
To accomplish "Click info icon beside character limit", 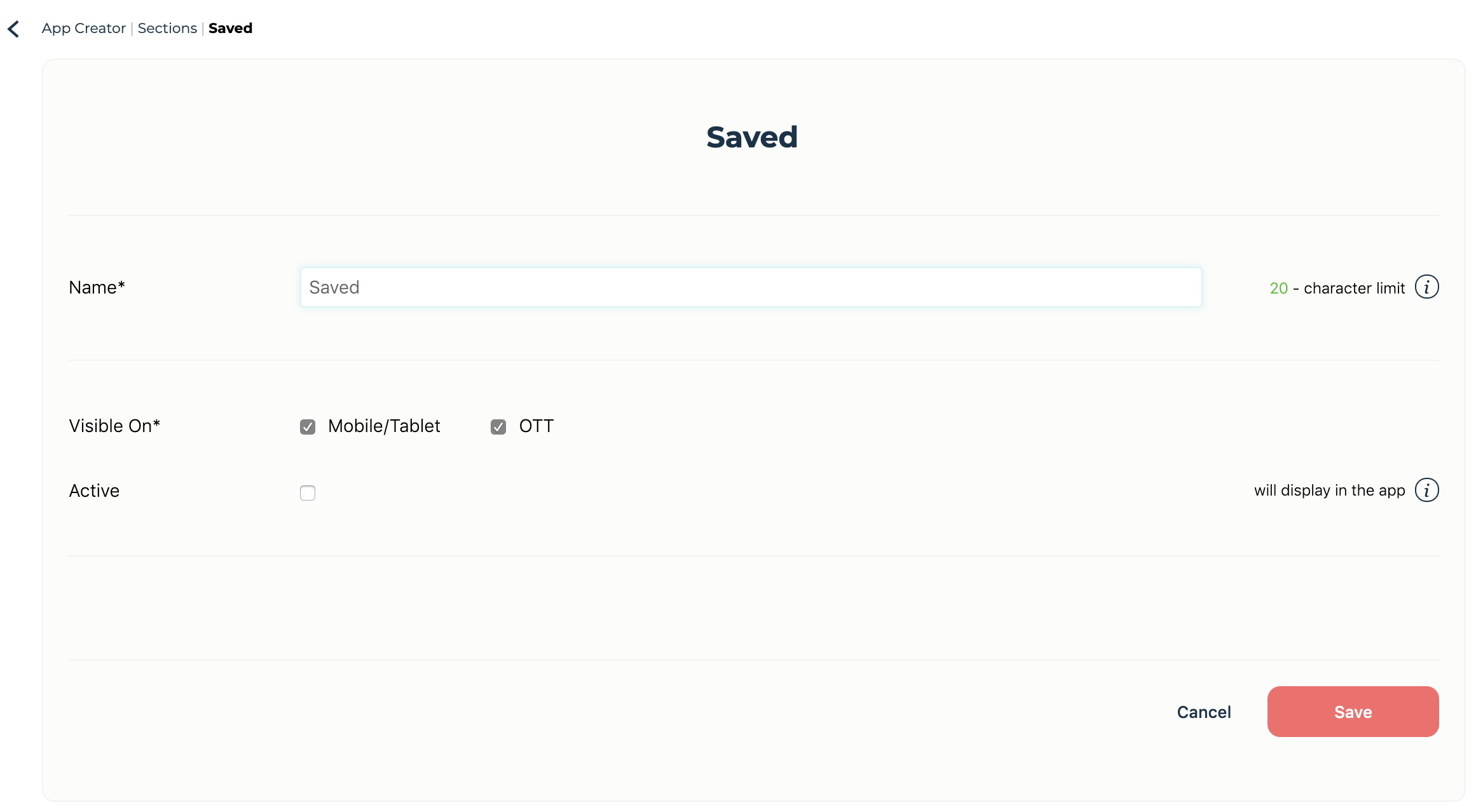I will tap(1426, 287).
